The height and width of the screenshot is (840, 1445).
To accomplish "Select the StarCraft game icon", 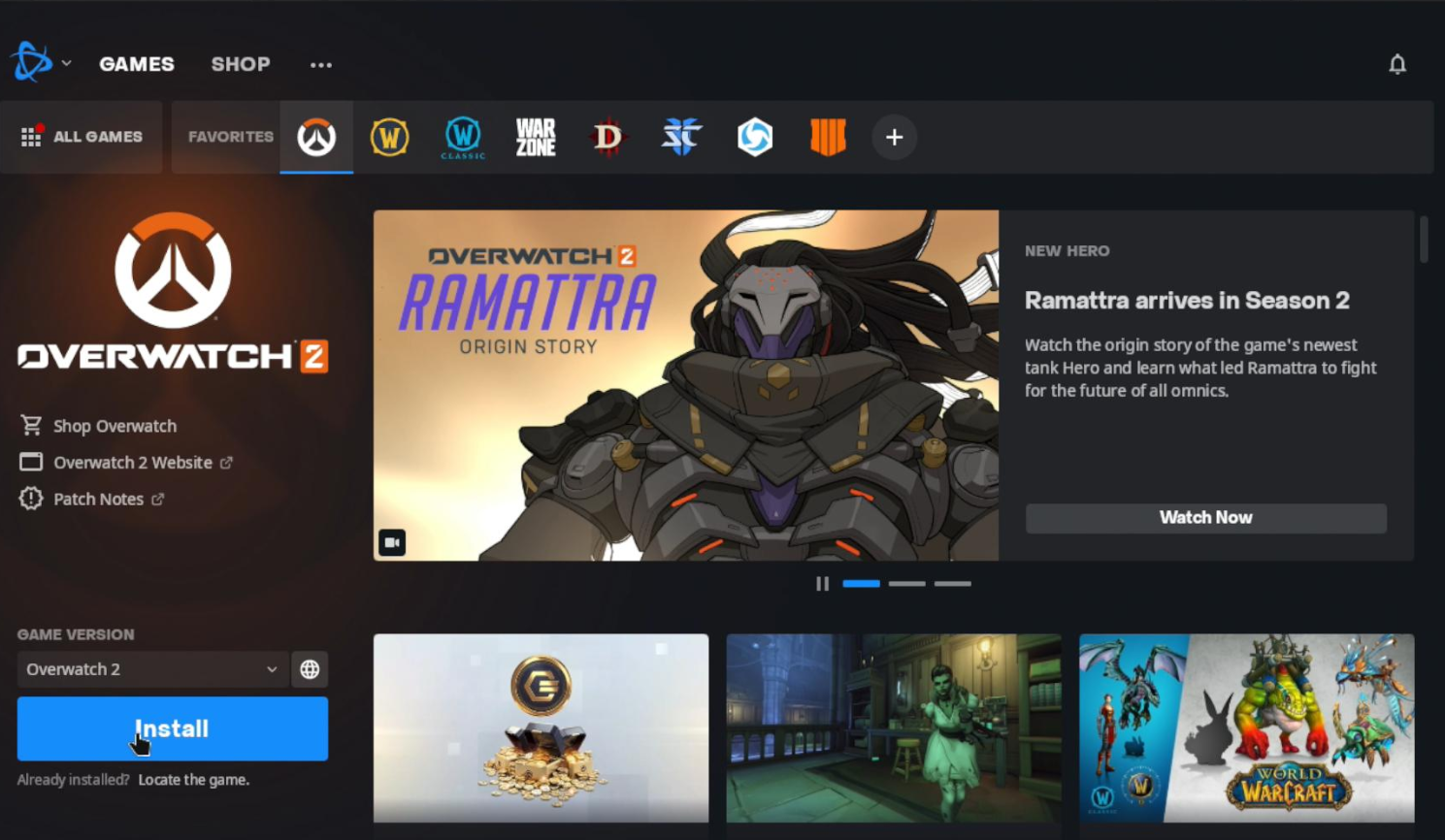I will 681,137.
